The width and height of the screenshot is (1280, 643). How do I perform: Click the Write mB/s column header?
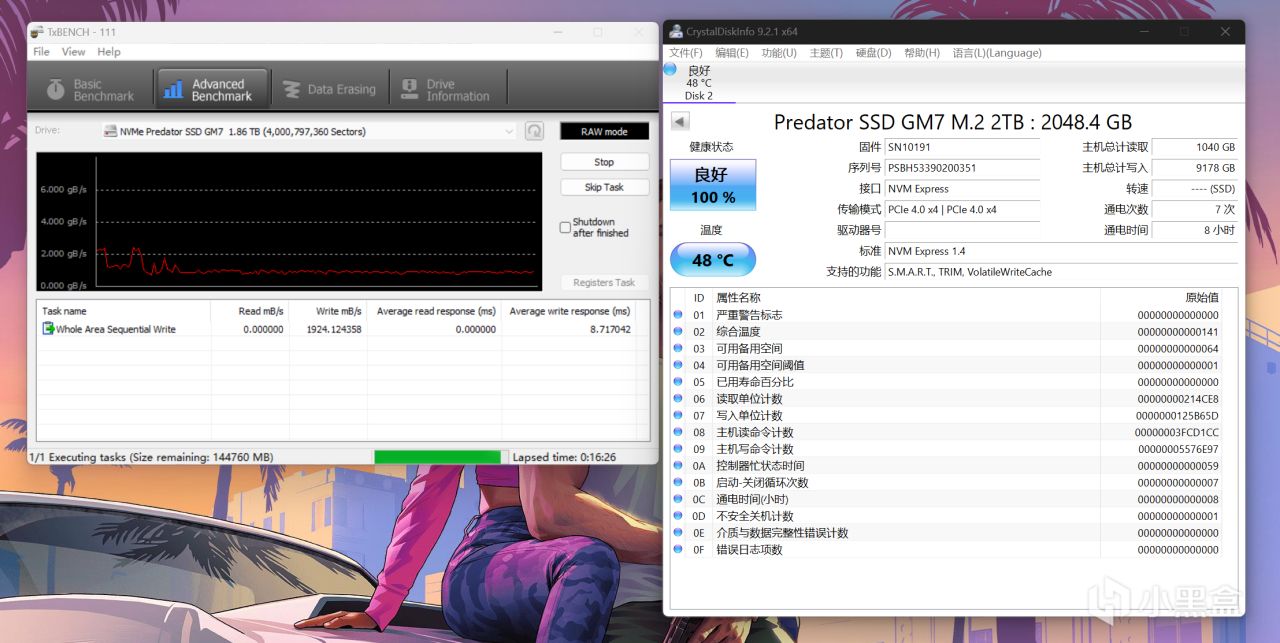(328, 311)
